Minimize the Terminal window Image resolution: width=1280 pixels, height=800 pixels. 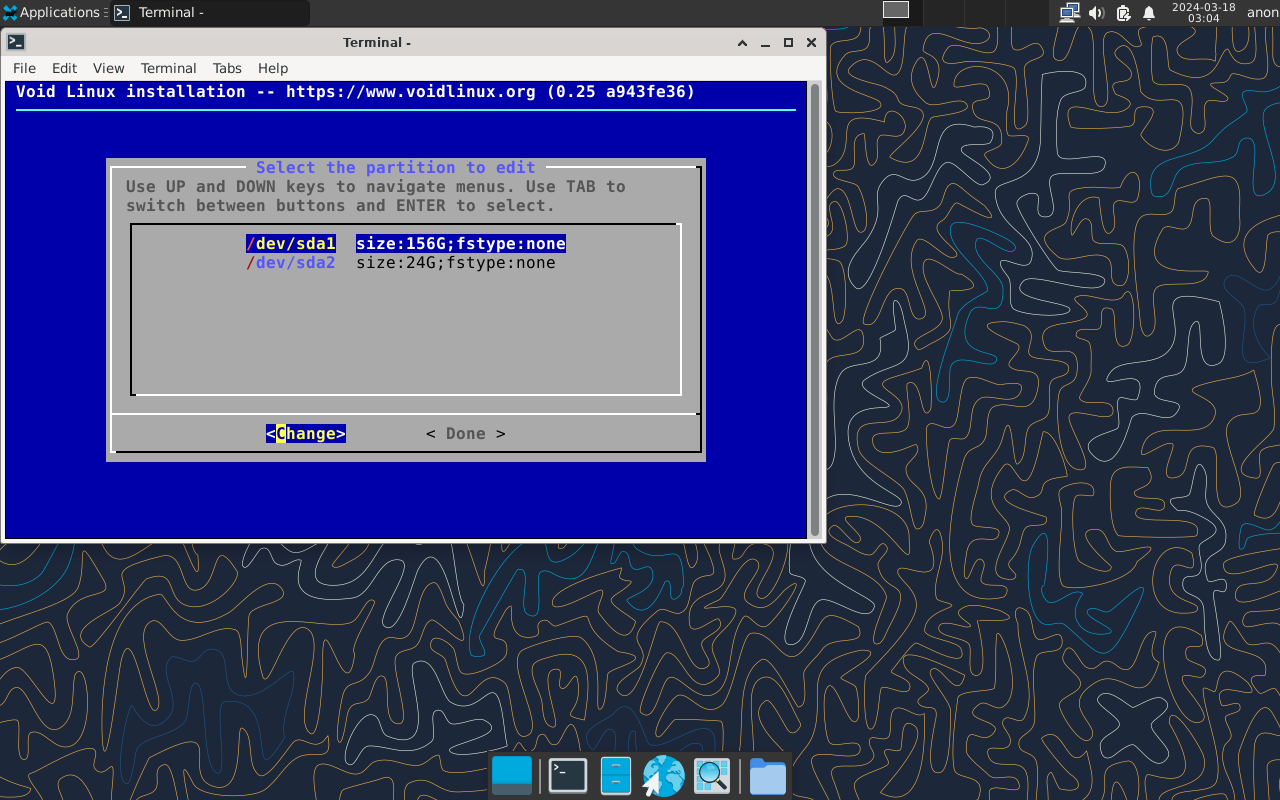tap(765, 43)
